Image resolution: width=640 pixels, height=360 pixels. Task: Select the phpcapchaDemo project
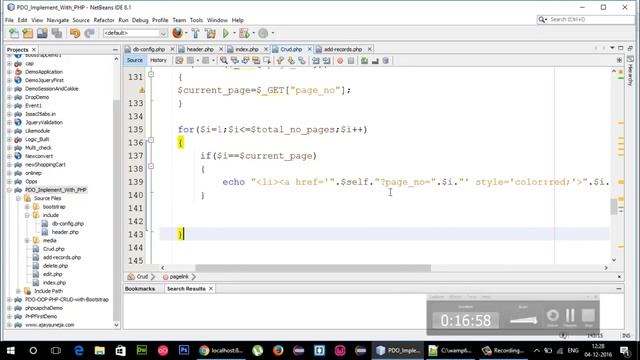coord(44,308)
